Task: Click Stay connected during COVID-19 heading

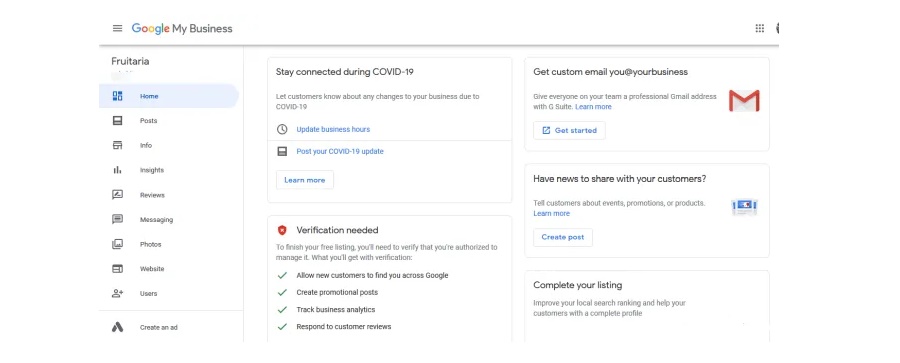Action: pyautogui.click(x=345, y=72)
